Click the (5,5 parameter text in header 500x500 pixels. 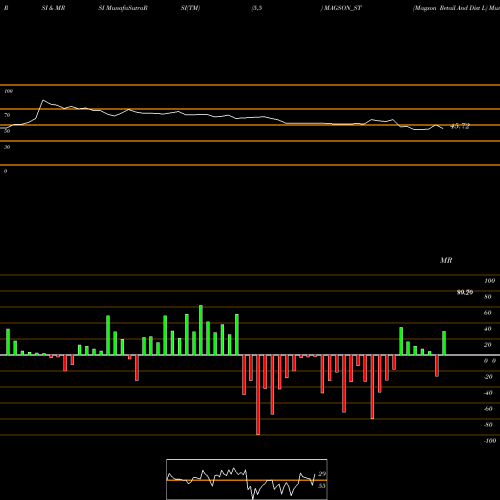coord(257,8)
